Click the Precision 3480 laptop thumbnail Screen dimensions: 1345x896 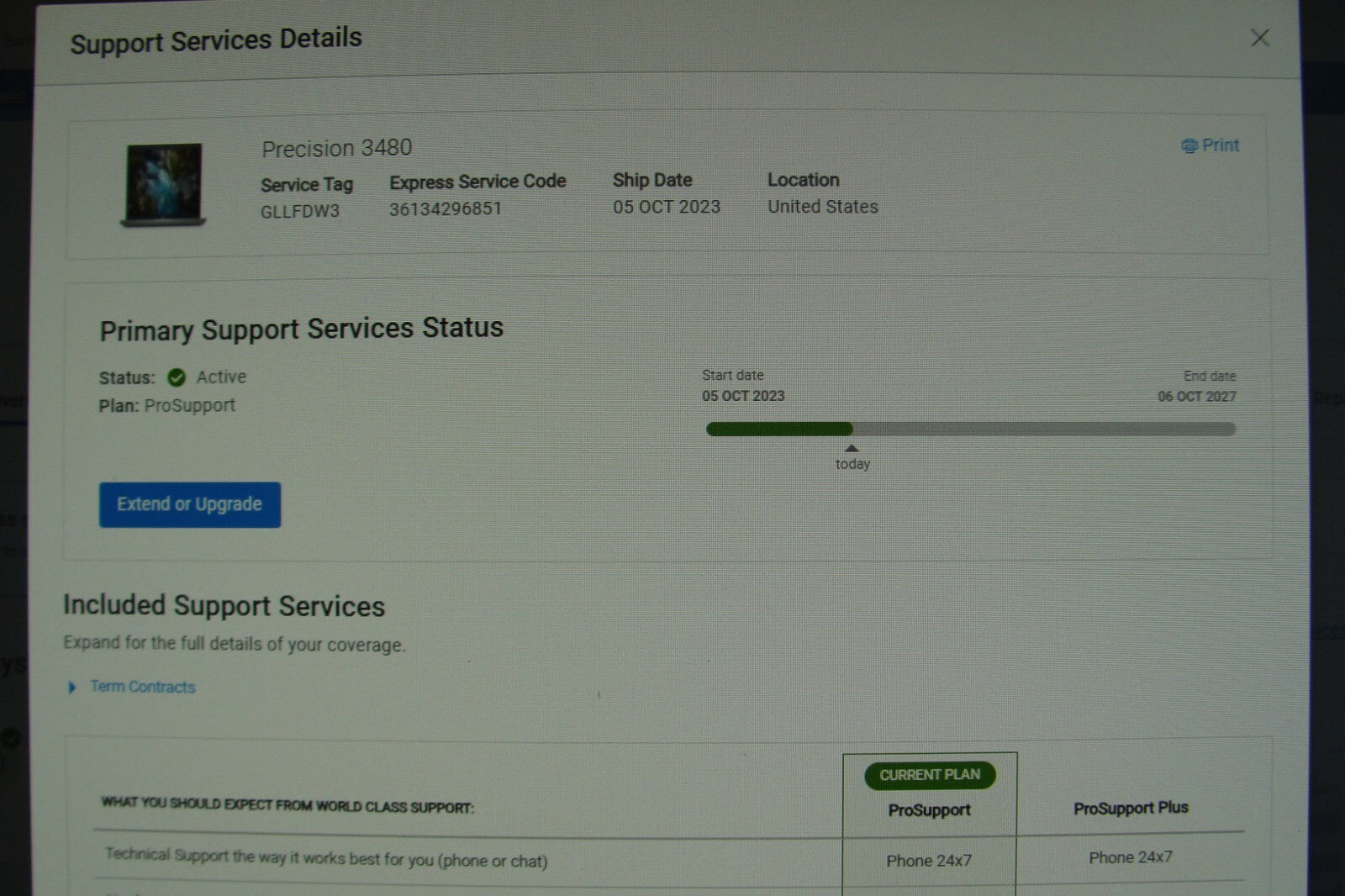164,184
